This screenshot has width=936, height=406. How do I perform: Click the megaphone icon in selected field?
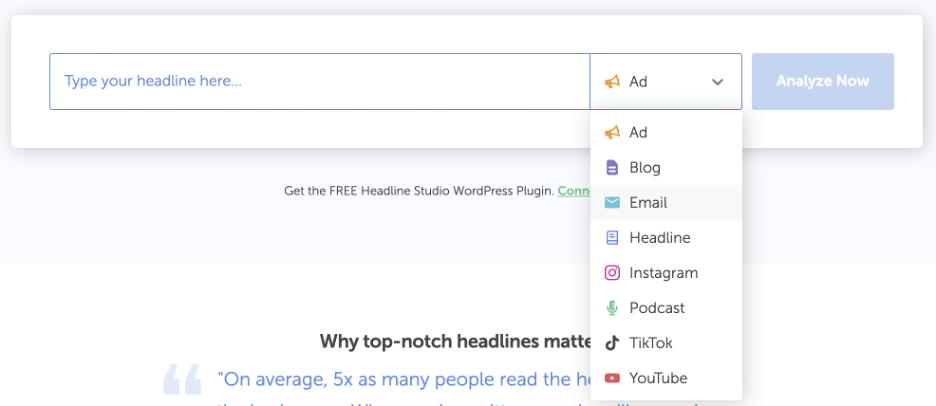coord(612,82)
